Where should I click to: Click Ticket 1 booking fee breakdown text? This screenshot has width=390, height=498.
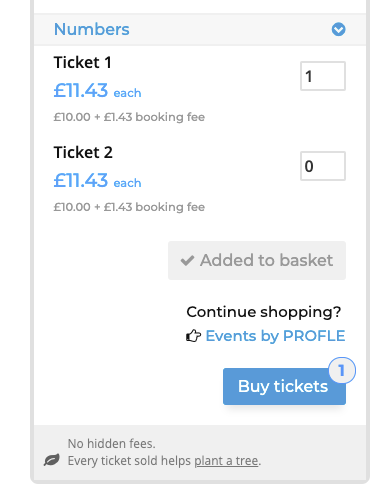[x=129, y=117]
